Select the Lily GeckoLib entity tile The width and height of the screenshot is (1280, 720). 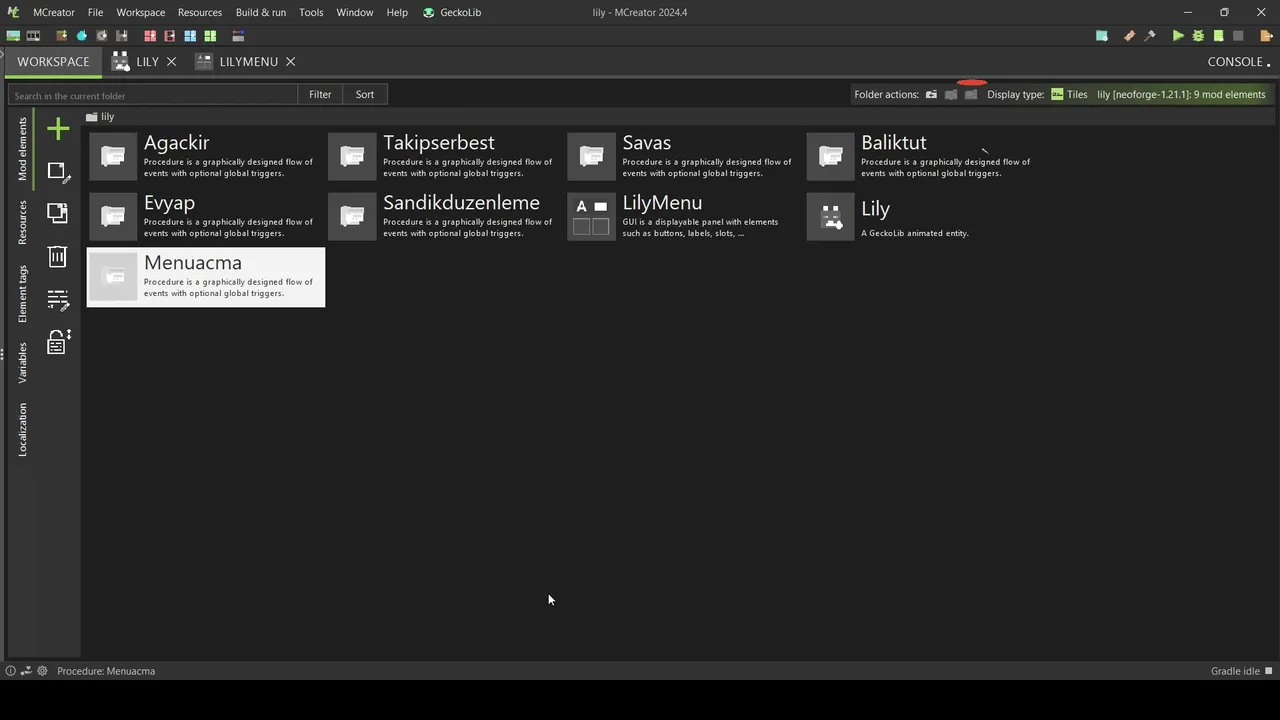pyautogui.click(x=924, y=217)
